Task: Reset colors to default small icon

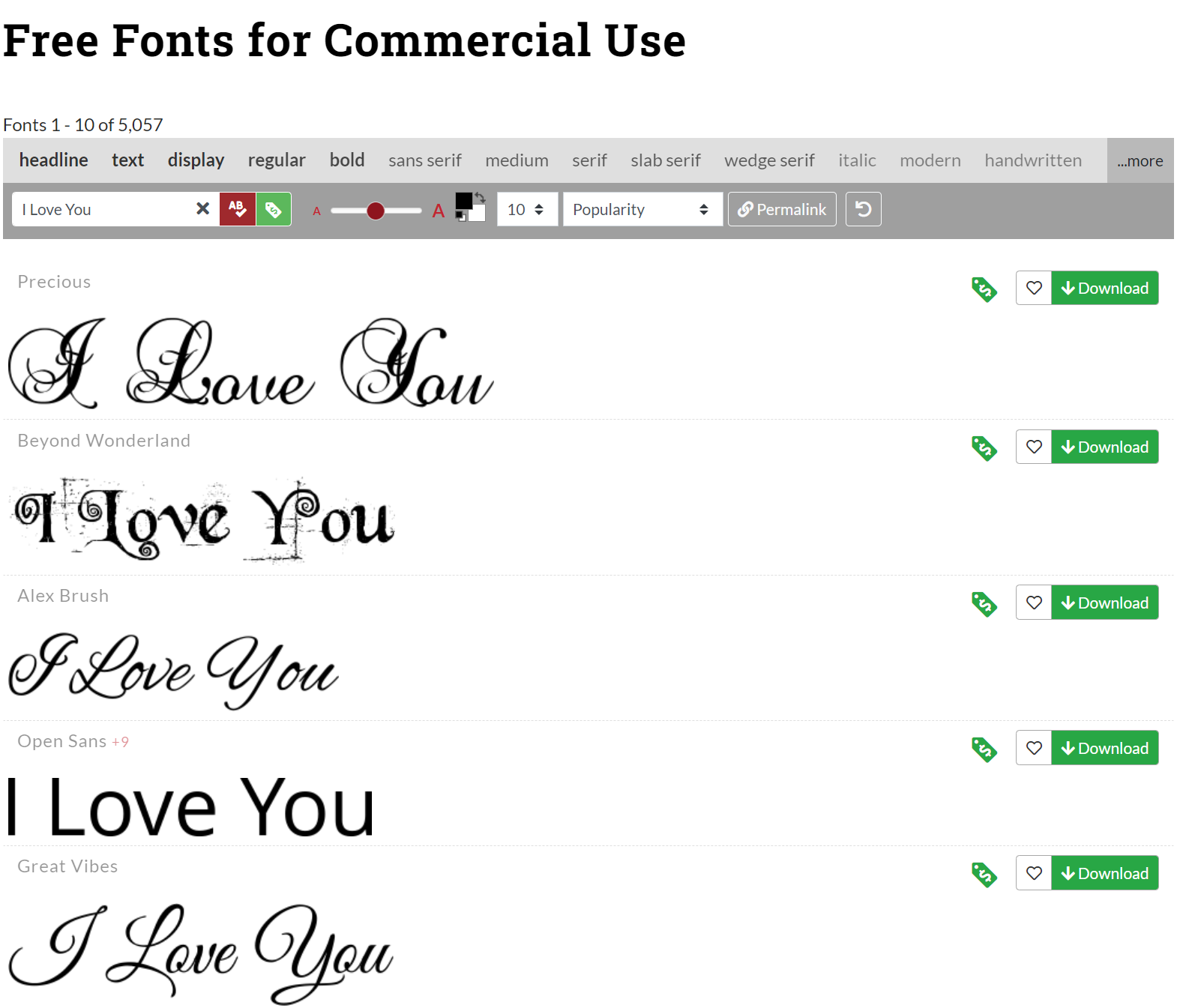Action: (x=460, y=217)
